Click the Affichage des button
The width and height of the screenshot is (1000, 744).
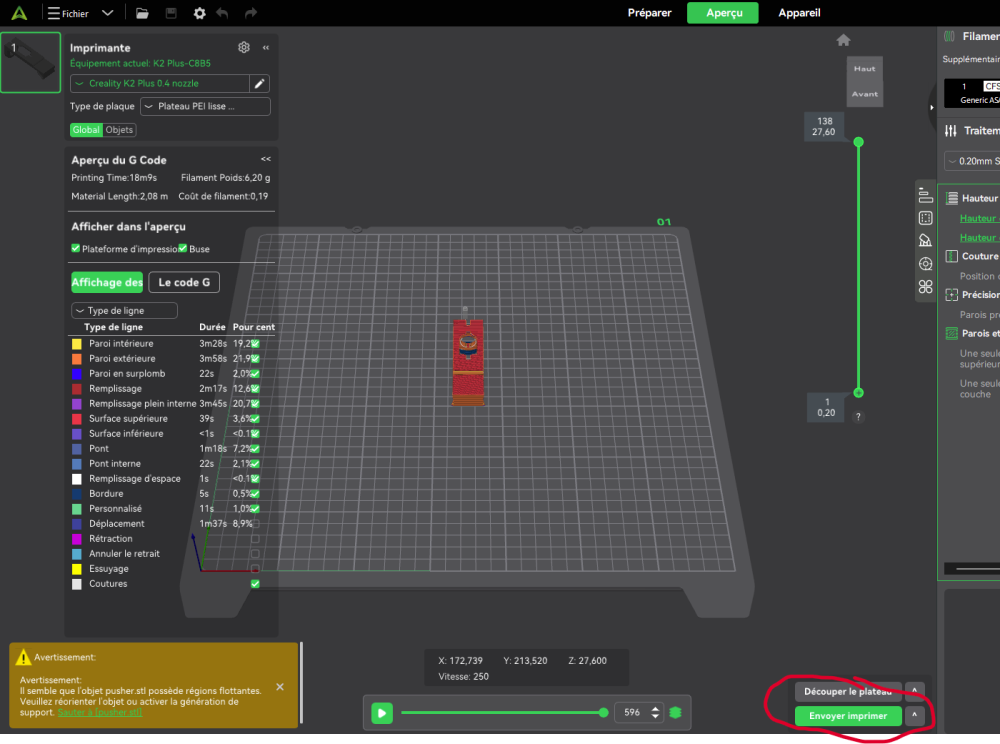coord(107,282)
